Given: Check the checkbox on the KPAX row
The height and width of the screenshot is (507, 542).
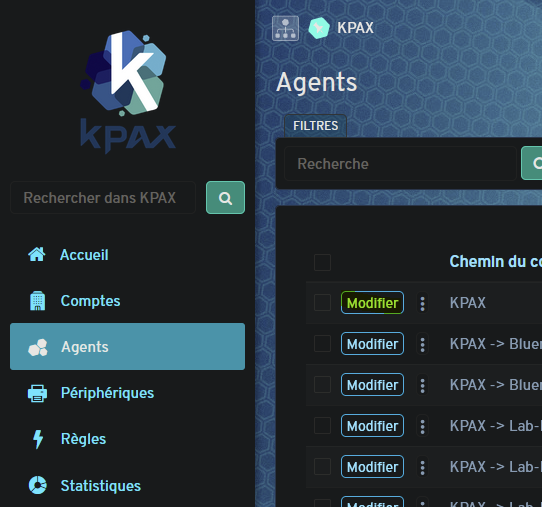Looking at the screenshot, I should coord(322,303).
